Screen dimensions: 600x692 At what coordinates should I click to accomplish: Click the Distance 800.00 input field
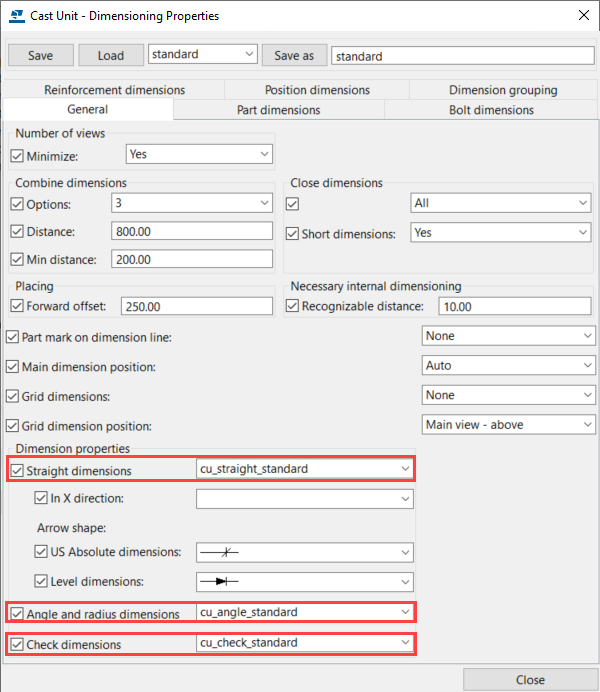point(191,232)
